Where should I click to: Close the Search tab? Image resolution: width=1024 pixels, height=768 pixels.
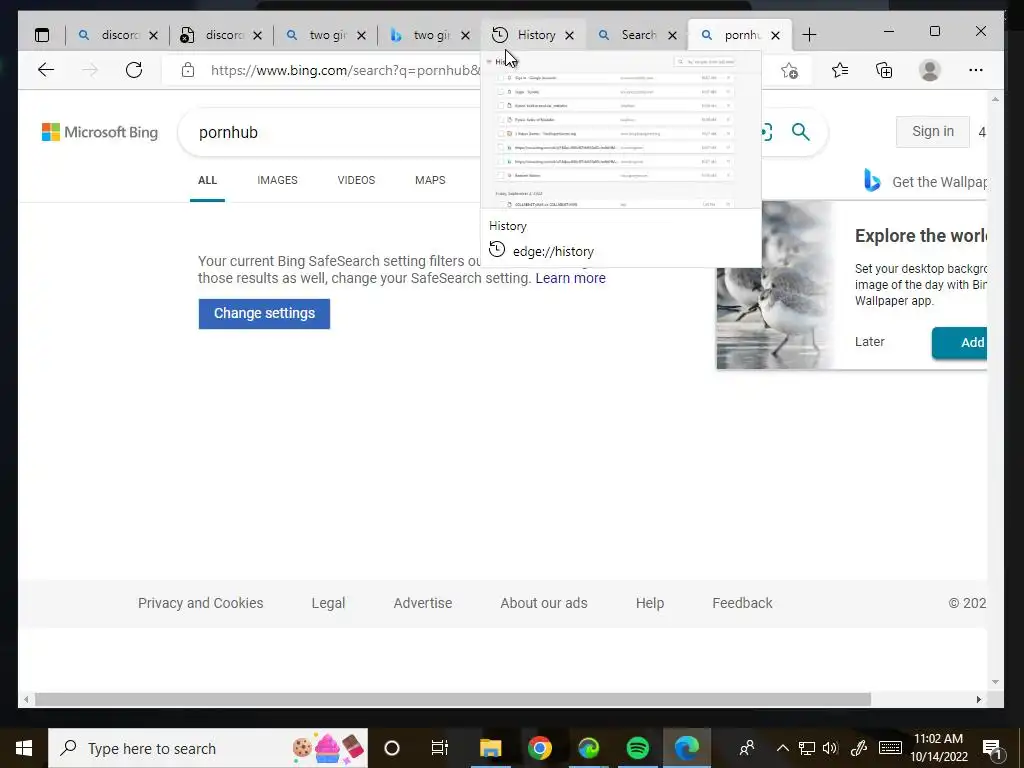point(673,35)
